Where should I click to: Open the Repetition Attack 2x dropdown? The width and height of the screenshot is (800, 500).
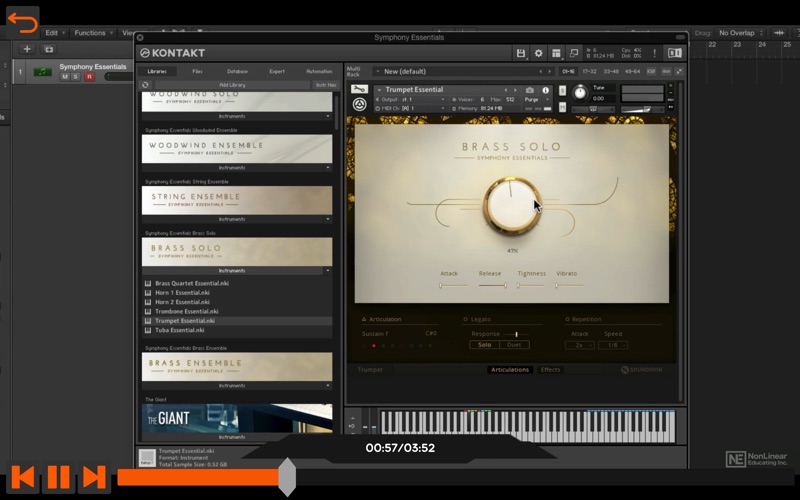[579, 345]
